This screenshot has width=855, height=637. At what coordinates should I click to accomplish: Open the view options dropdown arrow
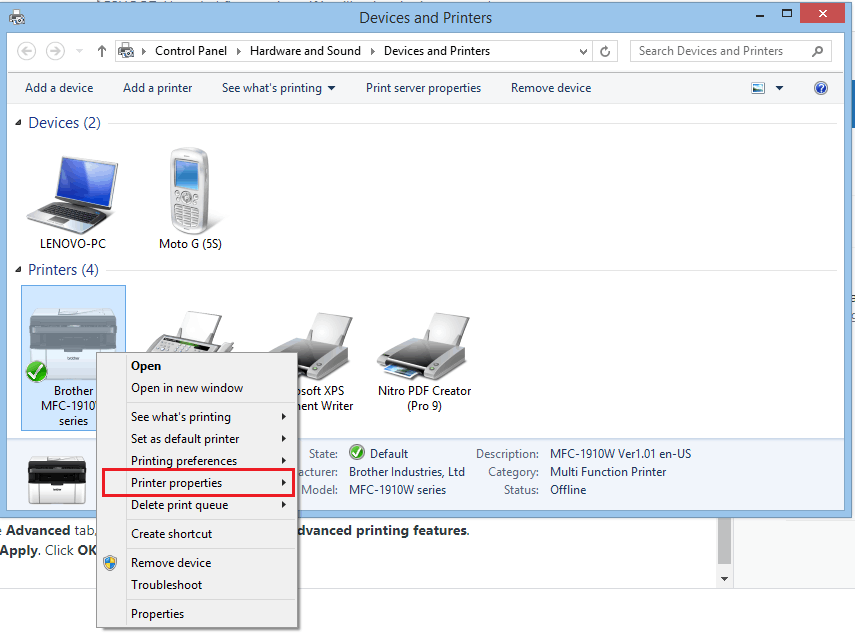point(779,88)
